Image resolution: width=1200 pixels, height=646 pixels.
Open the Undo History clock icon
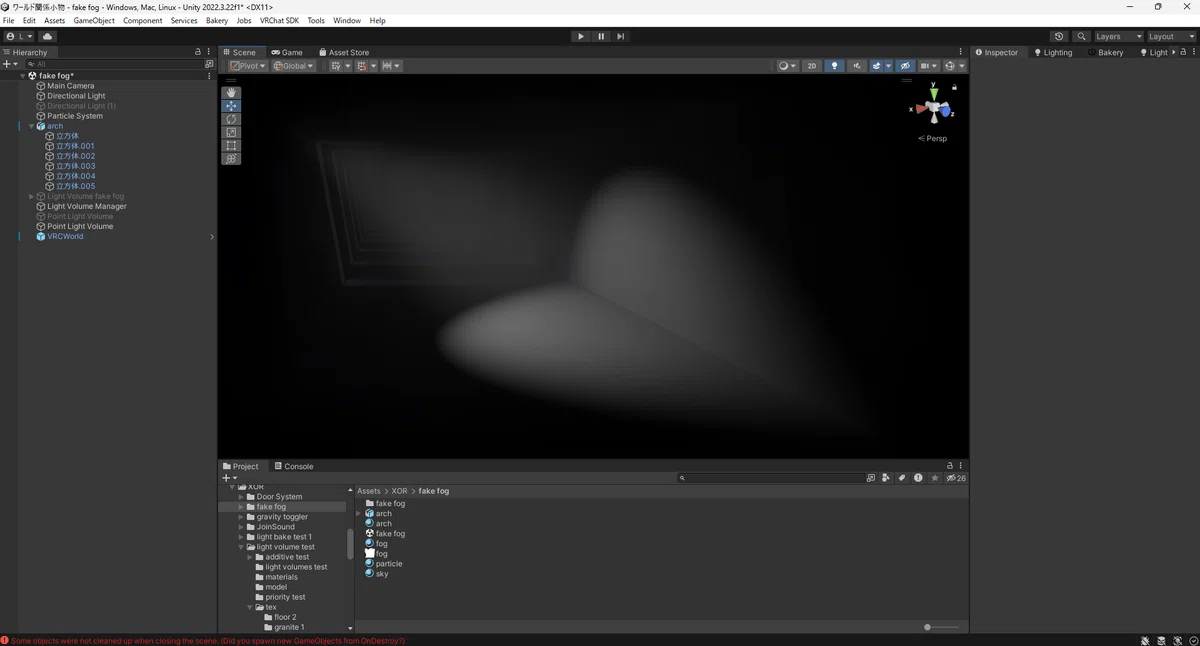tap(1059, 36)
